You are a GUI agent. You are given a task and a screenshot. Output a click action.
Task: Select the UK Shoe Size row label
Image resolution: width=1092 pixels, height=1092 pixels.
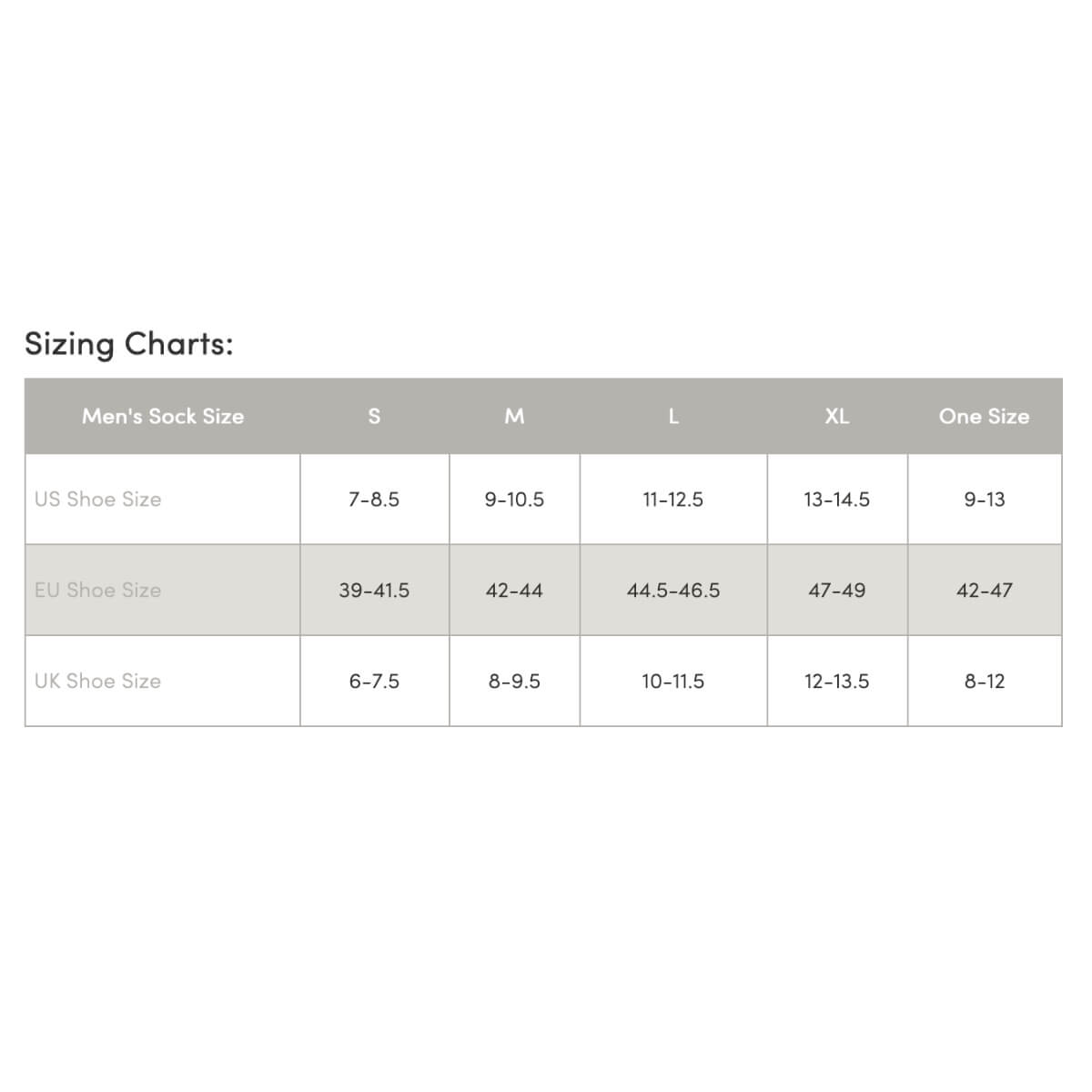tap(163, 681)
